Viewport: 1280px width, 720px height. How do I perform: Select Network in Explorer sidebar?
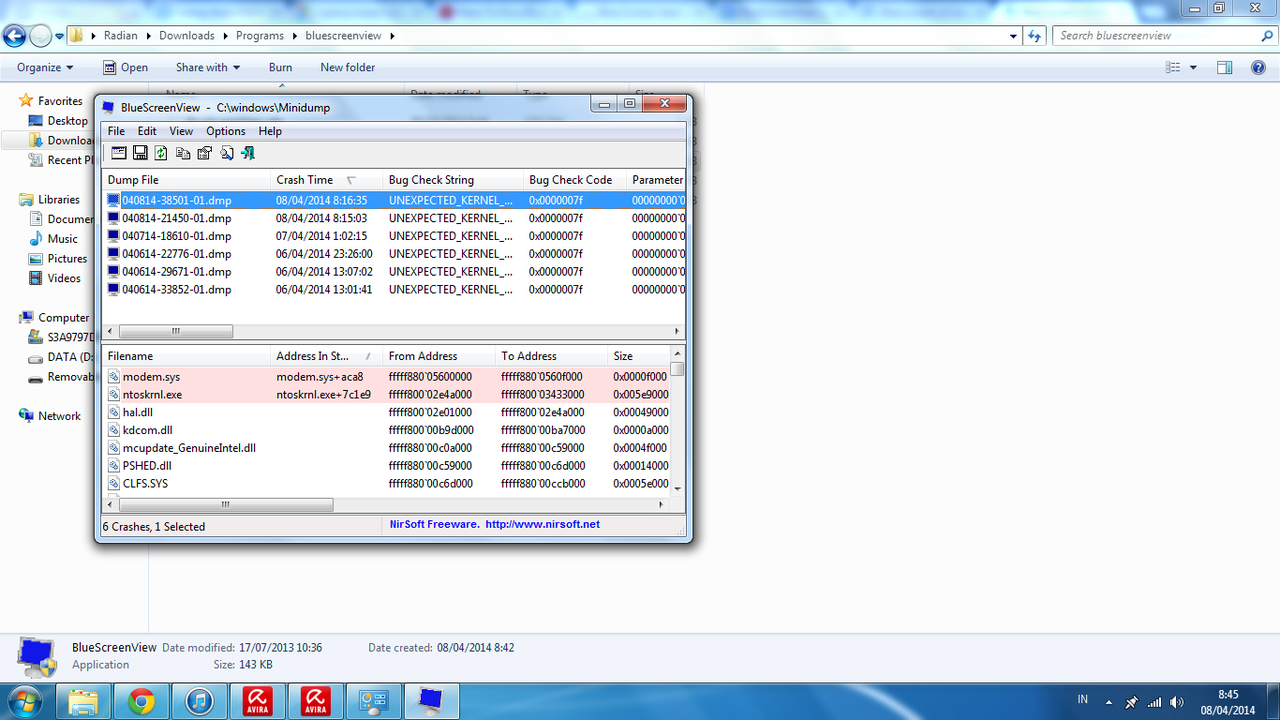coord(50,416)
